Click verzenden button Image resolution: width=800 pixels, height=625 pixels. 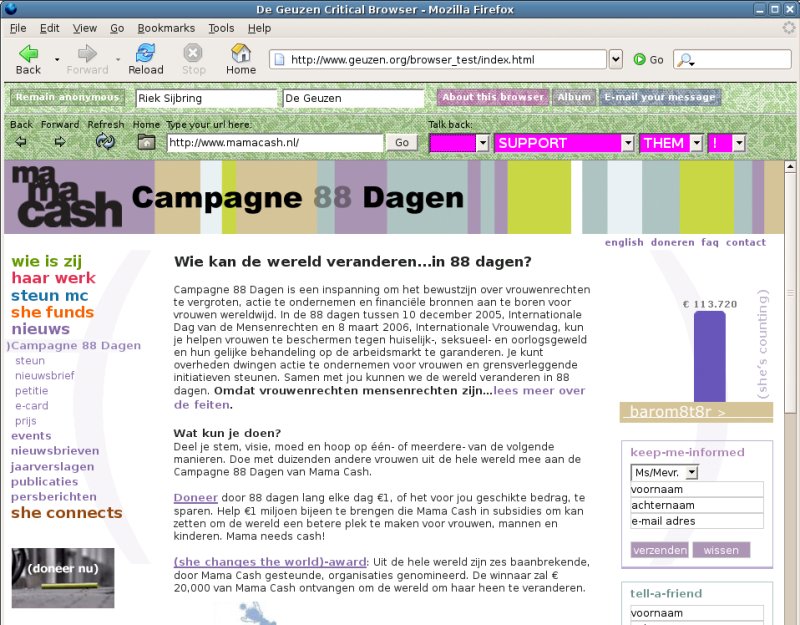(x=660, y=550)
